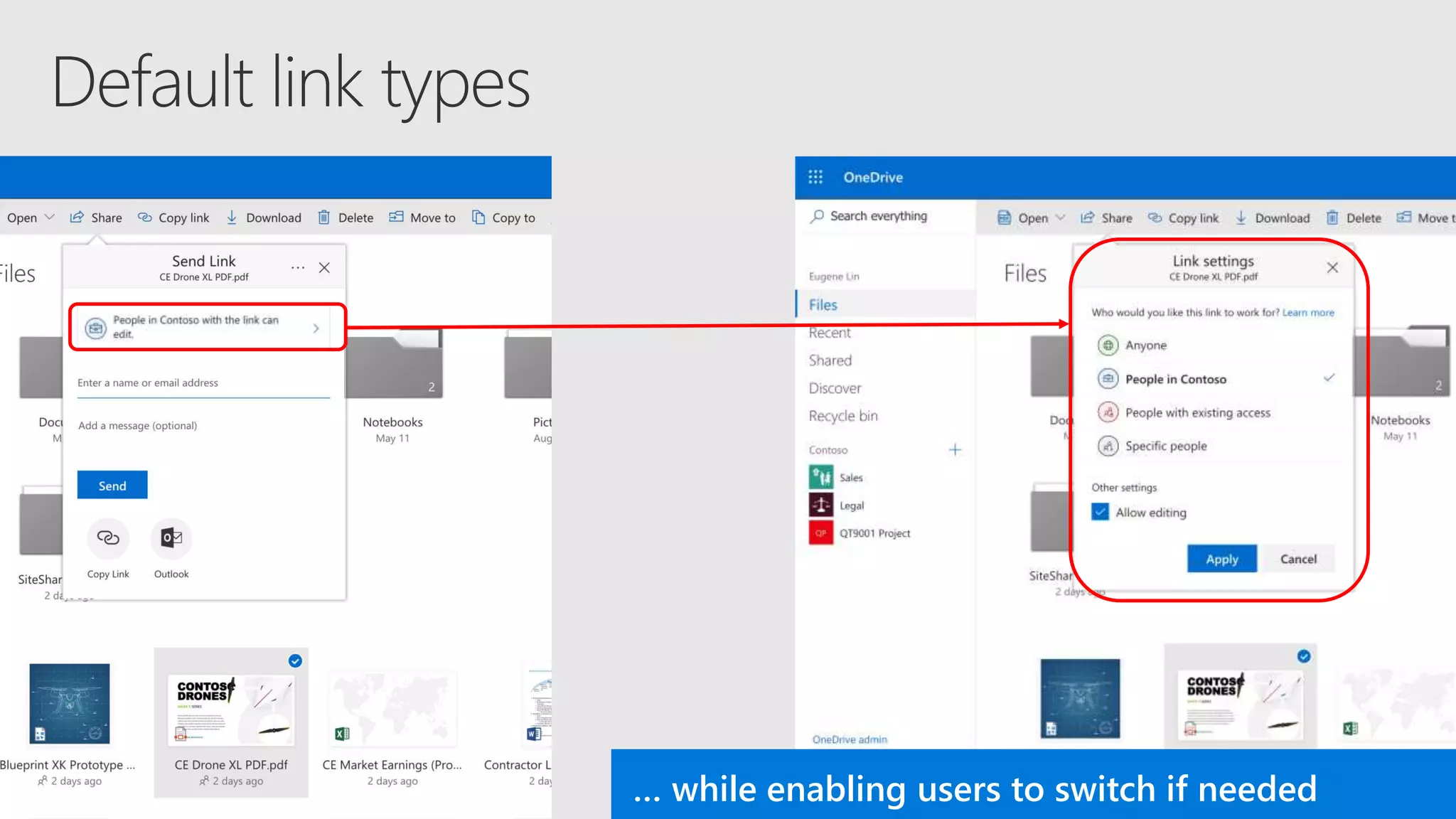Viewport: 1456px width, 819px height.
Task: Close the Link settings dialog
Action: (1332, 267)
